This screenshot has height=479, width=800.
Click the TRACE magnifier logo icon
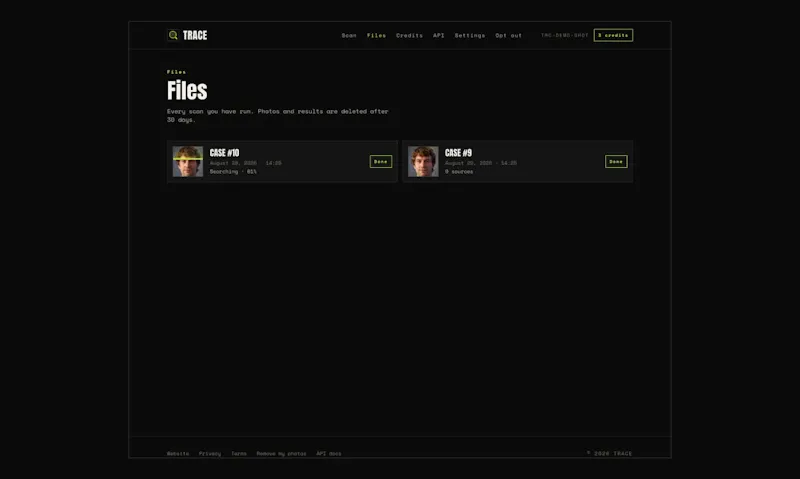pos(173,35)
